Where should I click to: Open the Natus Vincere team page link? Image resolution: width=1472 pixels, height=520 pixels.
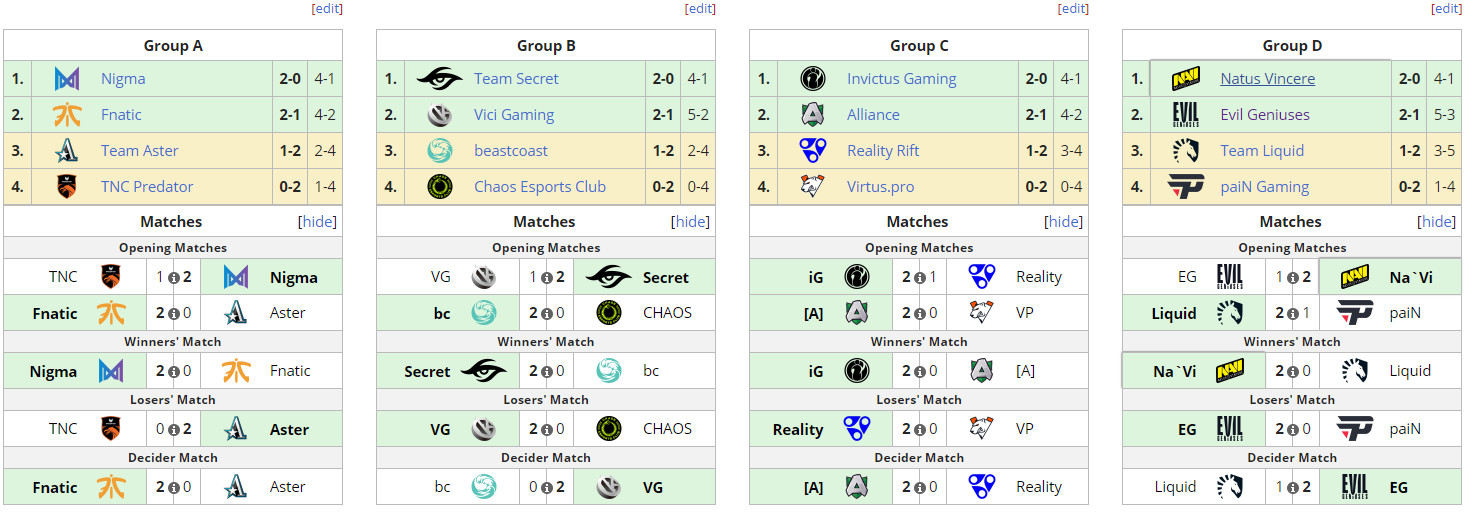pyautogui.click(x=1267, y=79)
